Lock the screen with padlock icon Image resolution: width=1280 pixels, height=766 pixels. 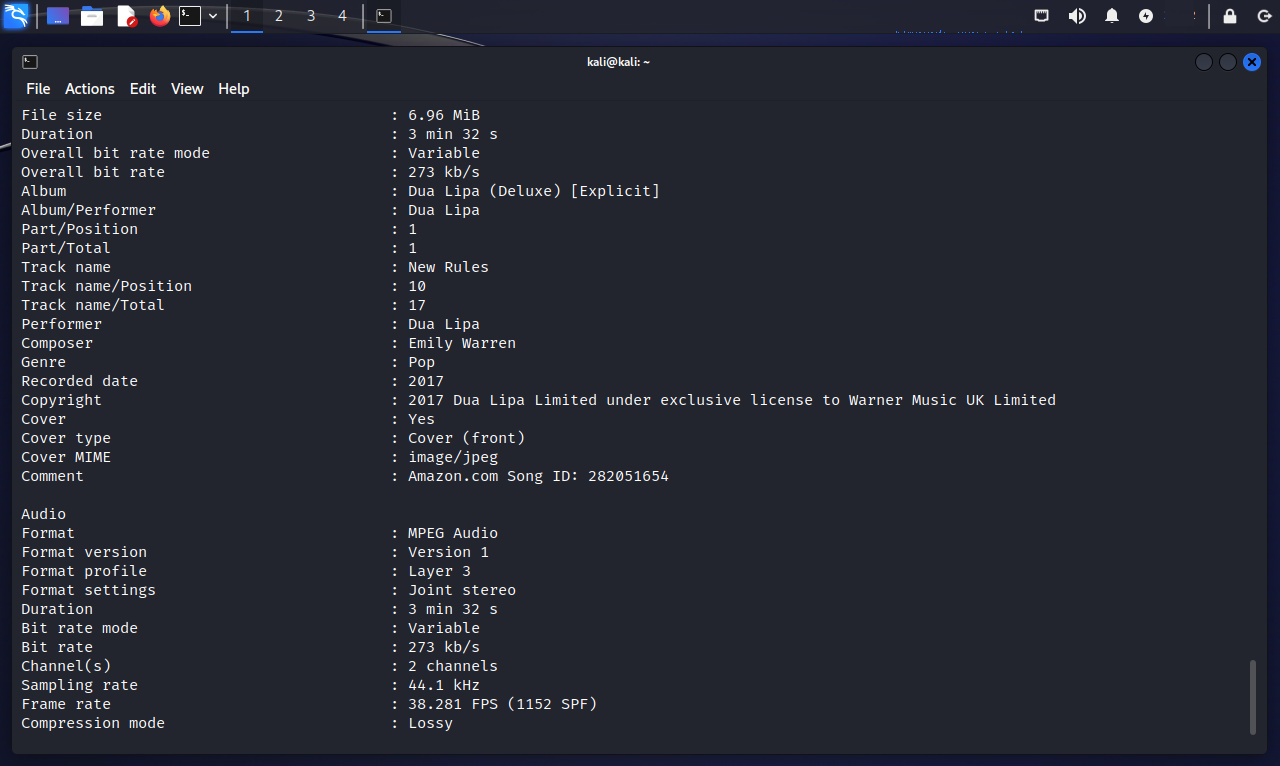click(x=1230, y=16)
